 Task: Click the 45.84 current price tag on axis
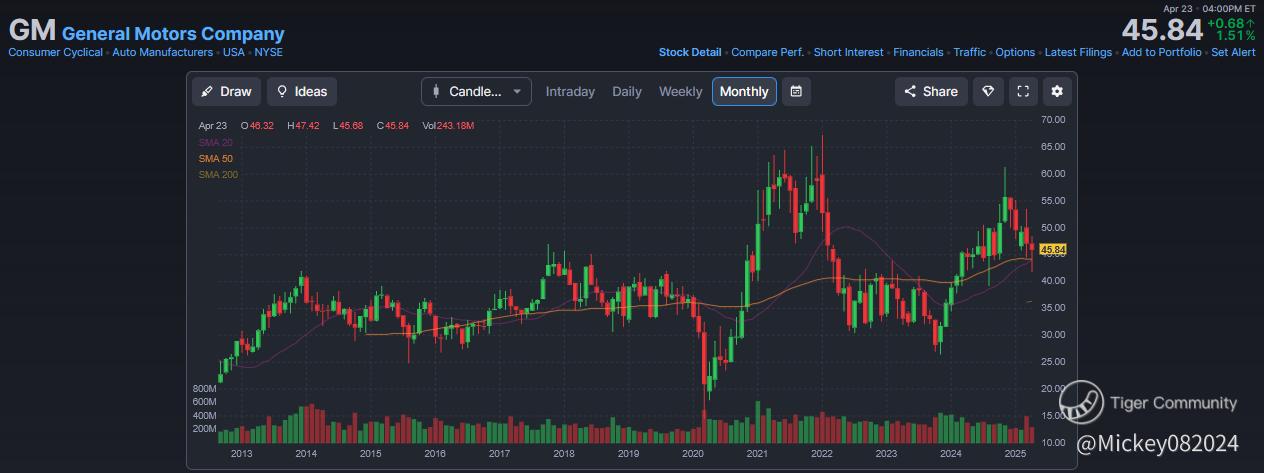tap(1053, 249)
